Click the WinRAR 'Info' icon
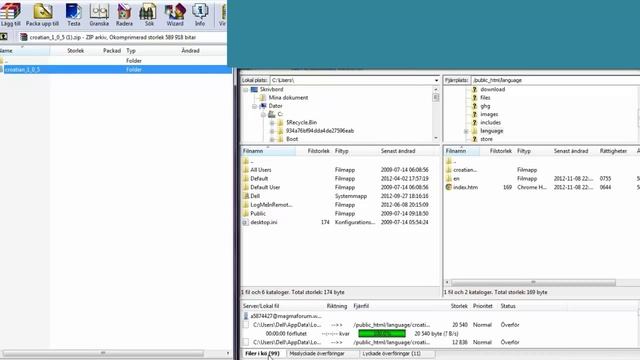Image resolution: width=640 pixels, height=360 pixels. click(x=200, y=12)
